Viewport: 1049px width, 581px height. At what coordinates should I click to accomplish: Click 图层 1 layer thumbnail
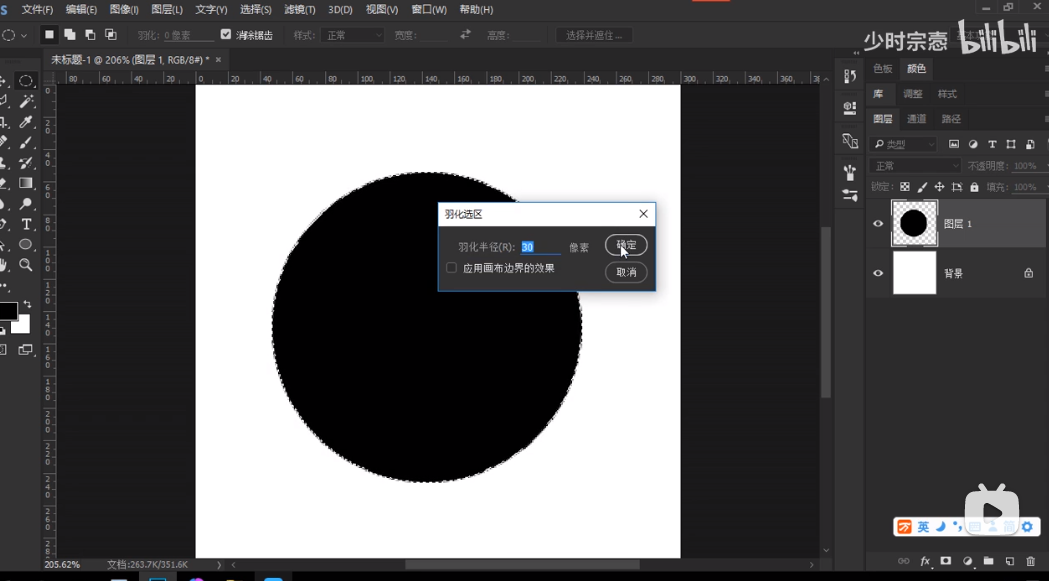(914, 224)
